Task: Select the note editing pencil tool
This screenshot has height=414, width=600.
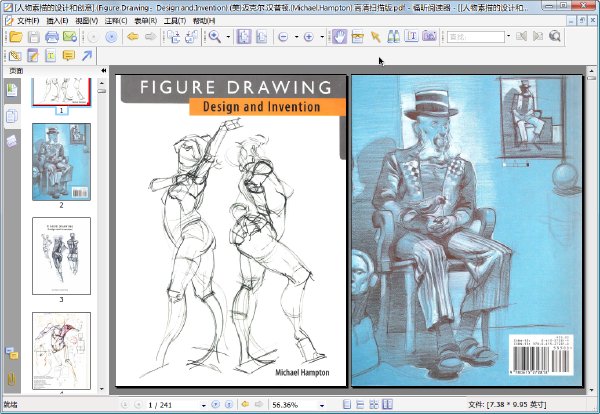Action: pos(33,56)
